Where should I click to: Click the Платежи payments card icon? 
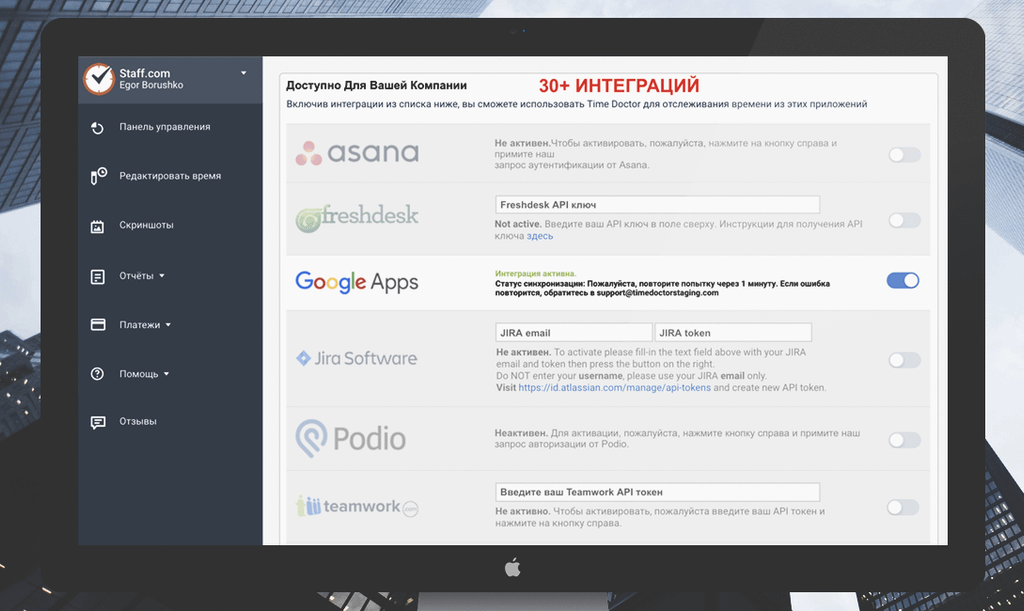(x=98, y=324)
